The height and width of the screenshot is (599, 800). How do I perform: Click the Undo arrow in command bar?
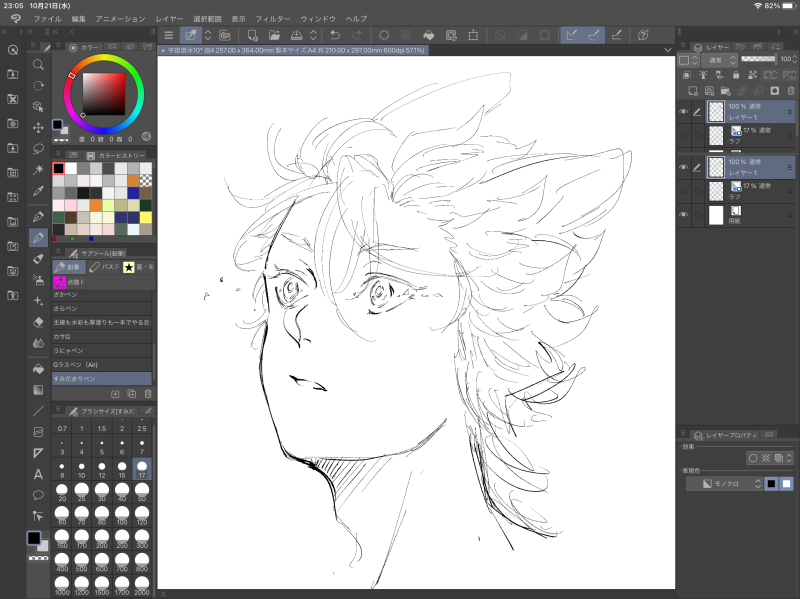coord(335,35)
